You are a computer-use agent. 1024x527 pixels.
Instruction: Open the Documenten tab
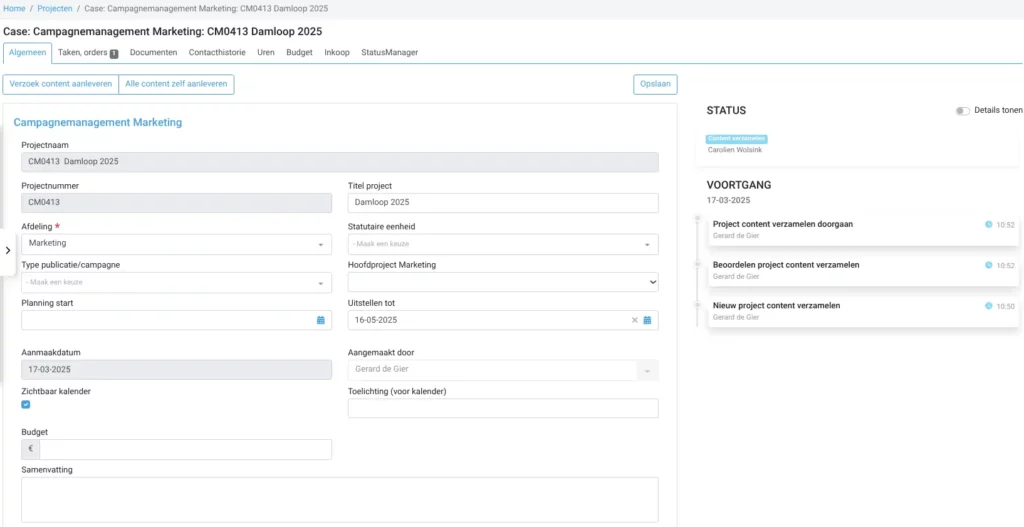pyautogui.click(x=153, y=53)
